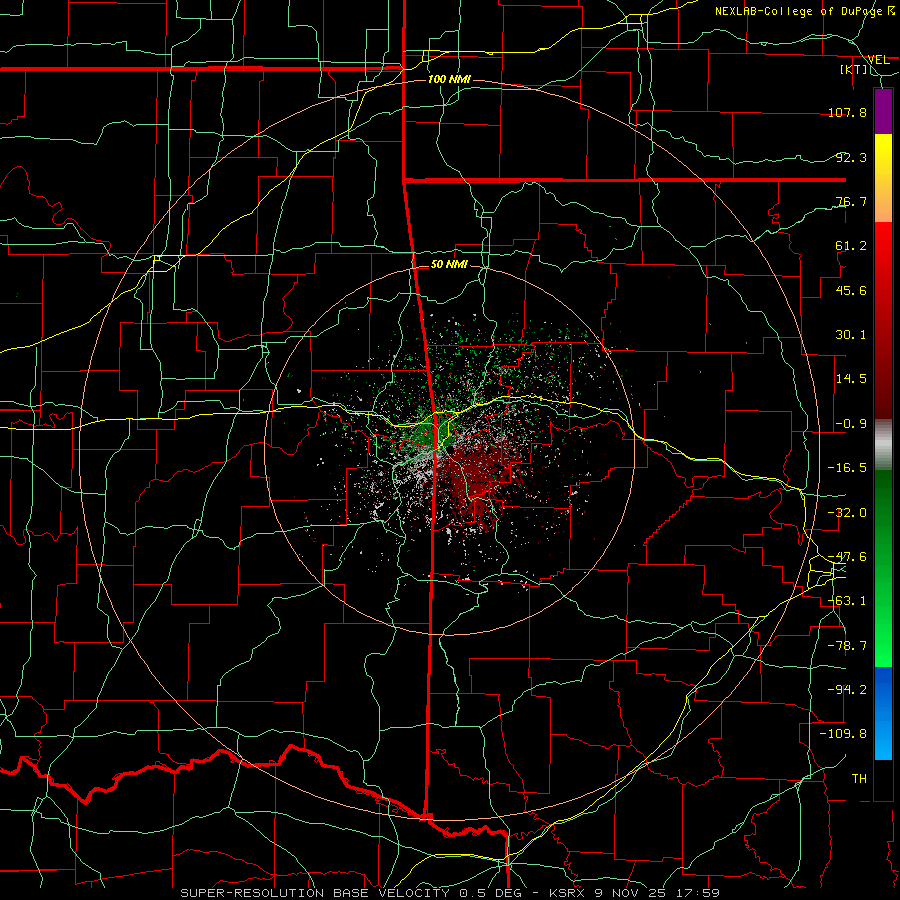Click the gray zero-velocity segment of color bar
The image size is (900, 900).
883,445
